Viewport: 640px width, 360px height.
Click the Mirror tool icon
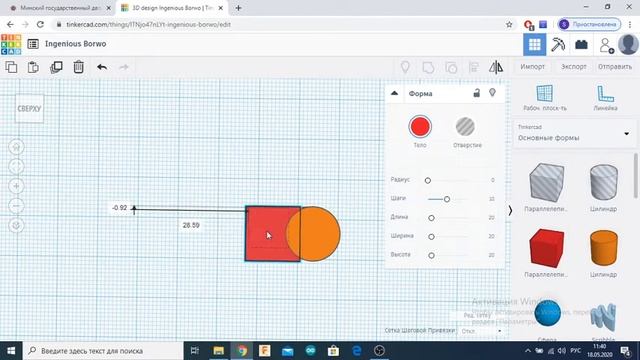point(496,67)
